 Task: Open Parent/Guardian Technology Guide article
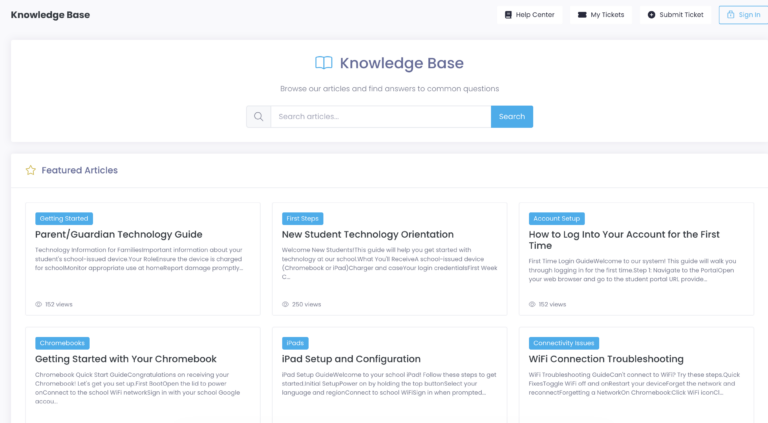point(119,235)
